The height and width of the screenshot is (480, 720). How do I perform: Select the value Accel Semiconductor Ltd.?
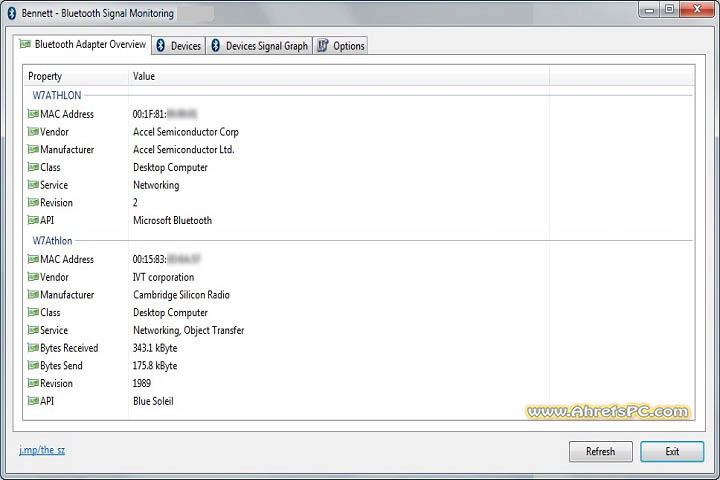[184, 150]
